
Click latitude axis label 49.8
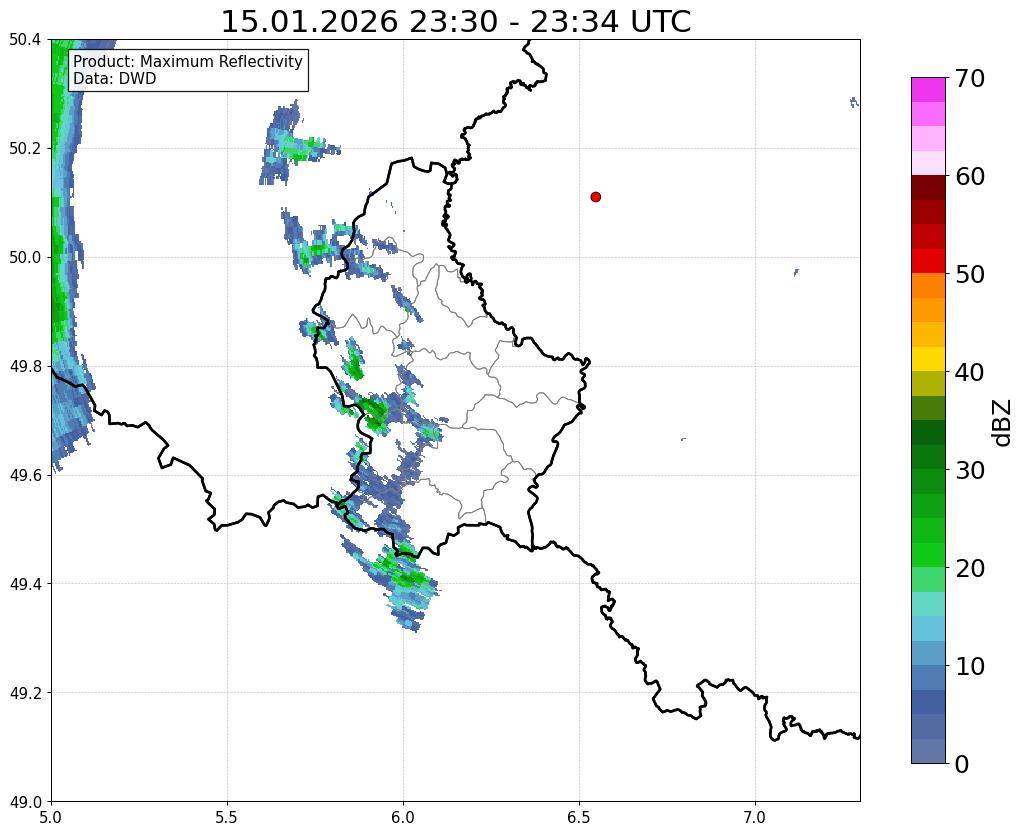[25, 367]
